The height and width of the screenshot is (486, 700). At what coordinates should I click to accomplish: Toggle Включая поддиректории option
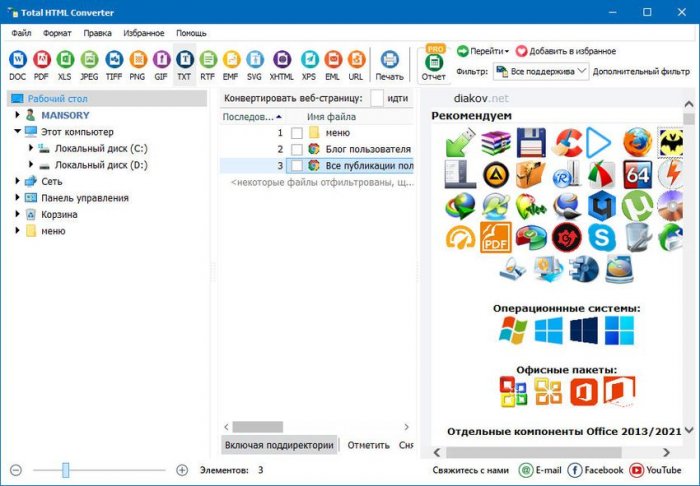279,445
